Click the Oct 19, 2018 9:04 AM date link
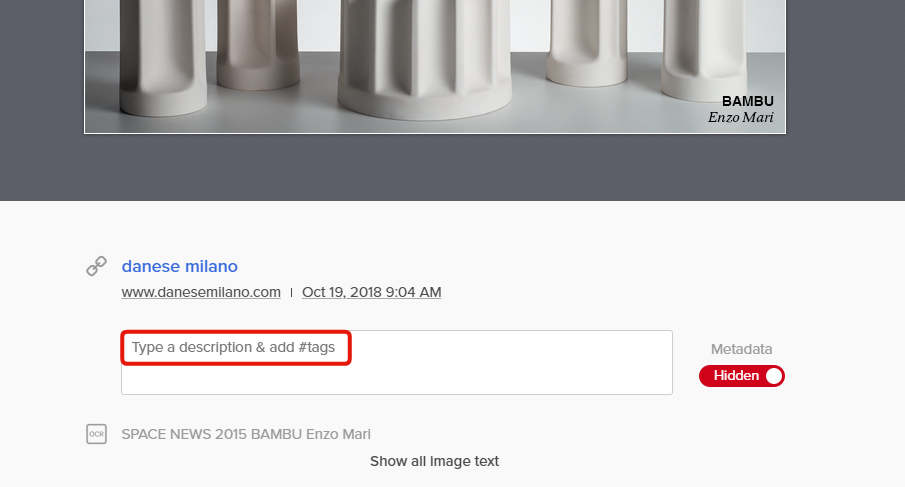The width and height of the screenshot is (905, 487). point(372,292)
